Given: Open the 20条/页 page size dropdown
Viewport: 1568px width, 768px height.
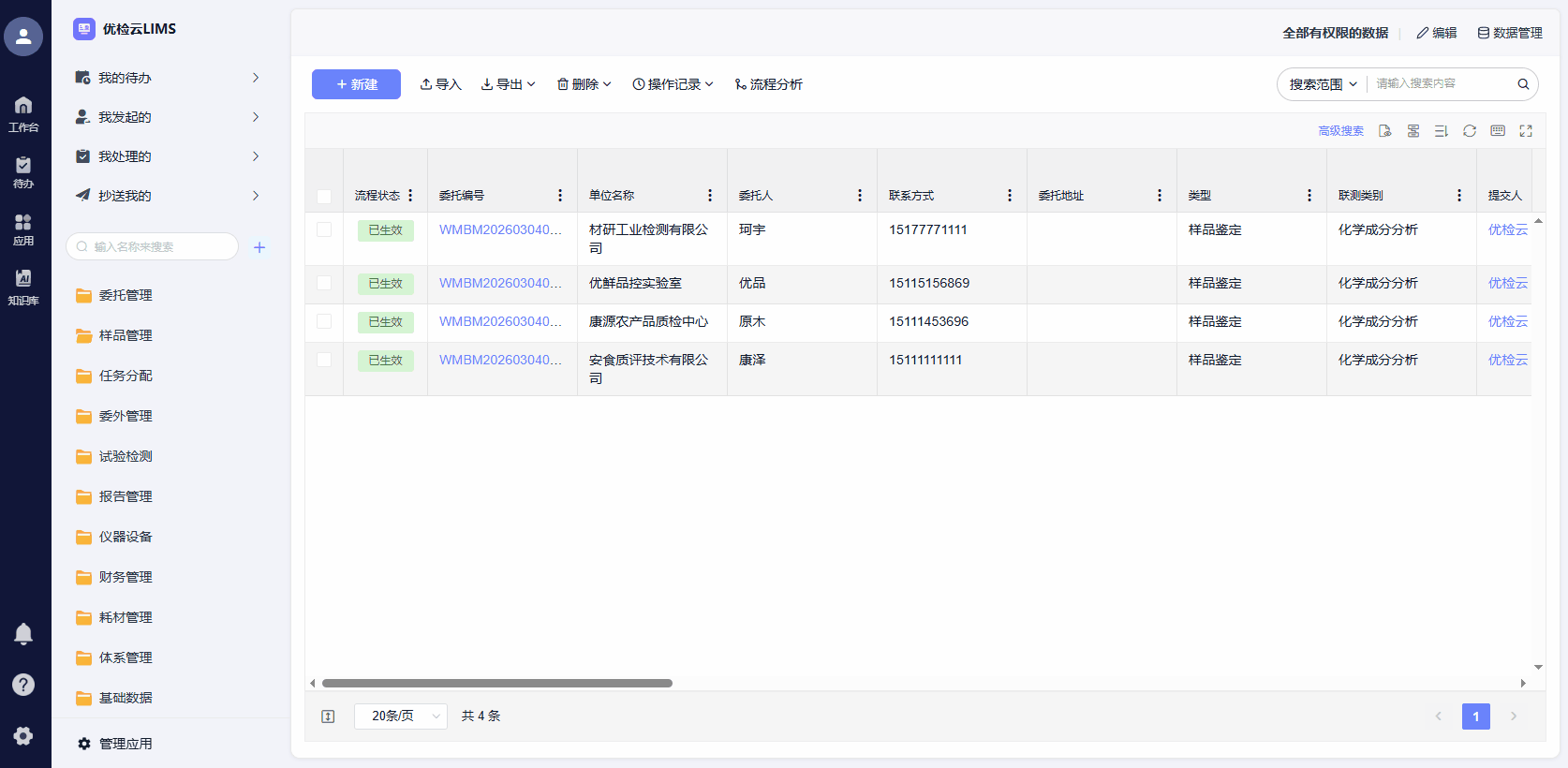Looking at the screenshot, I should 401,716.
